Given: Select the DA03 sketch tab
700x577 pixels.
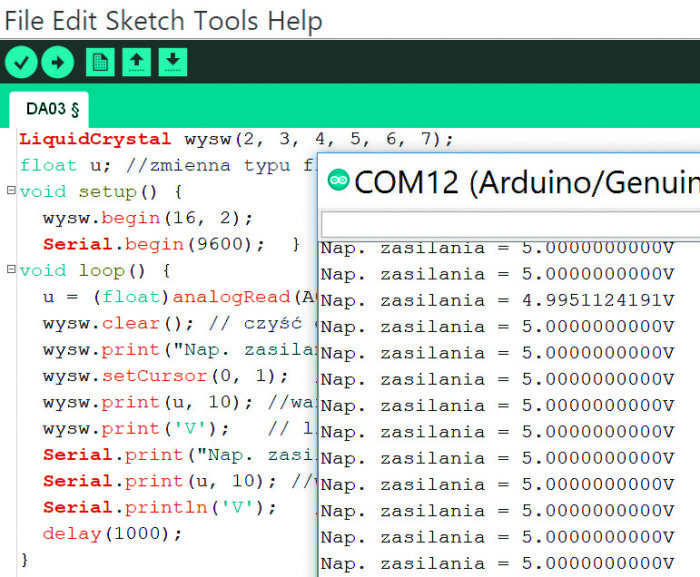Looking at the screenshot, I should (x=50, y=108).
